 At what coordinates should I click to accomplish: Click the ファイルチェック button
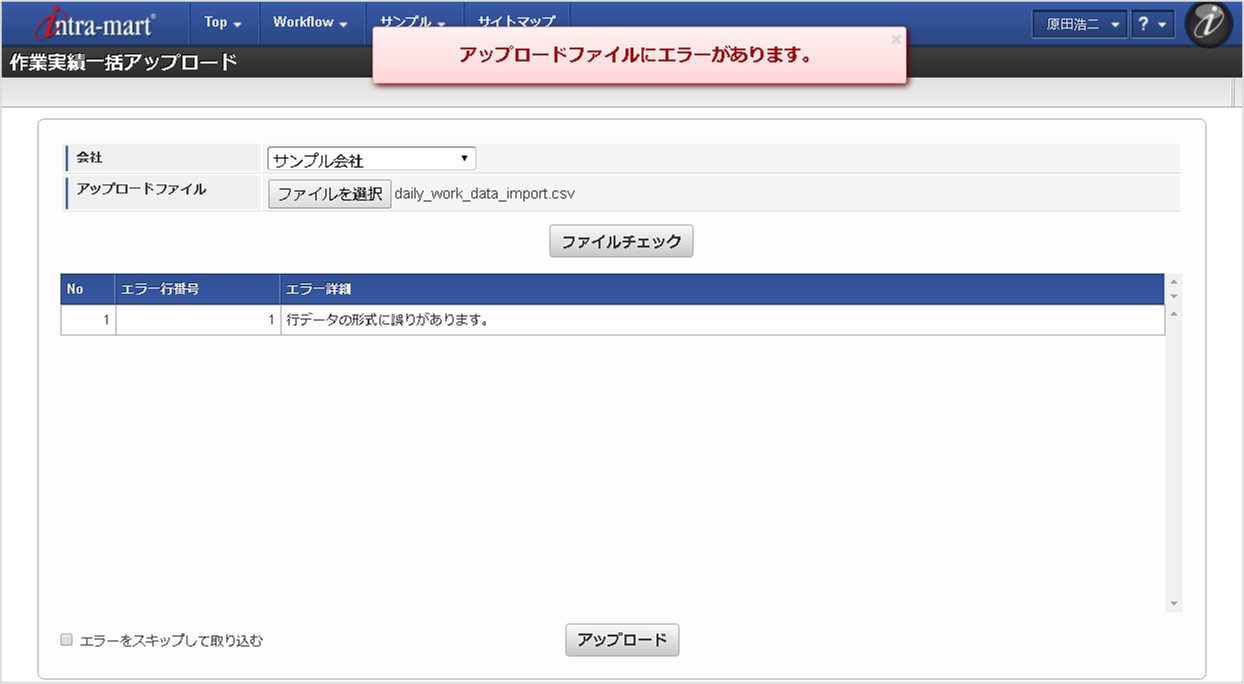coord(621,241)
